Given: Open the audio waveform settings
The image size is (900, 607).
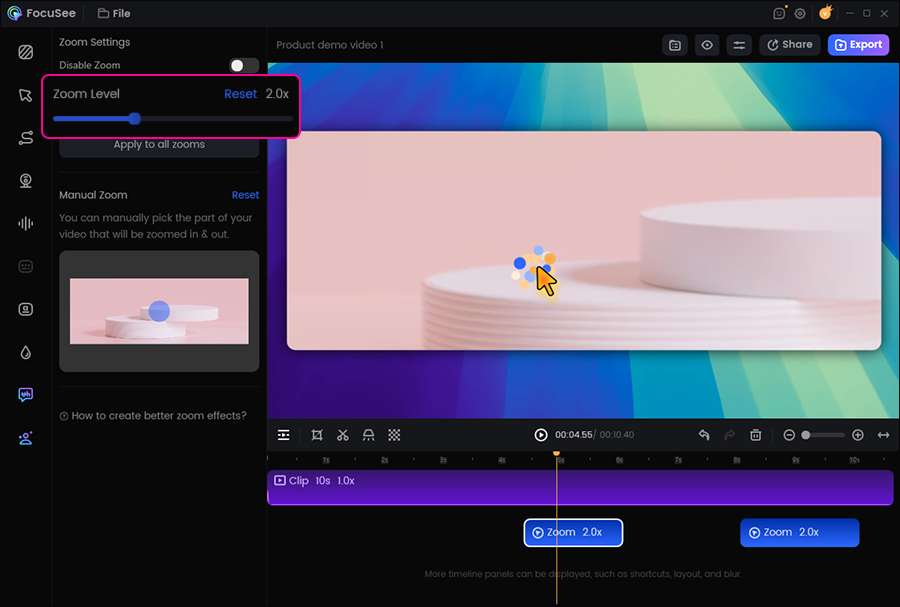Looking at the screenshot, I should click(26, 224).
